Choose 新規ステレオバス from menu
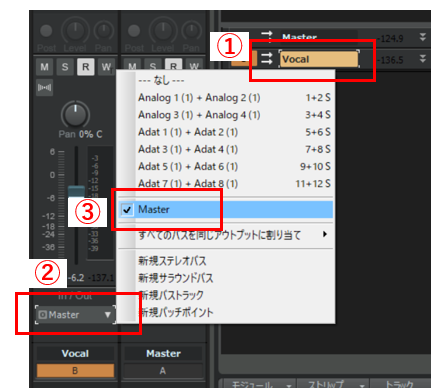 coord(226,261)
